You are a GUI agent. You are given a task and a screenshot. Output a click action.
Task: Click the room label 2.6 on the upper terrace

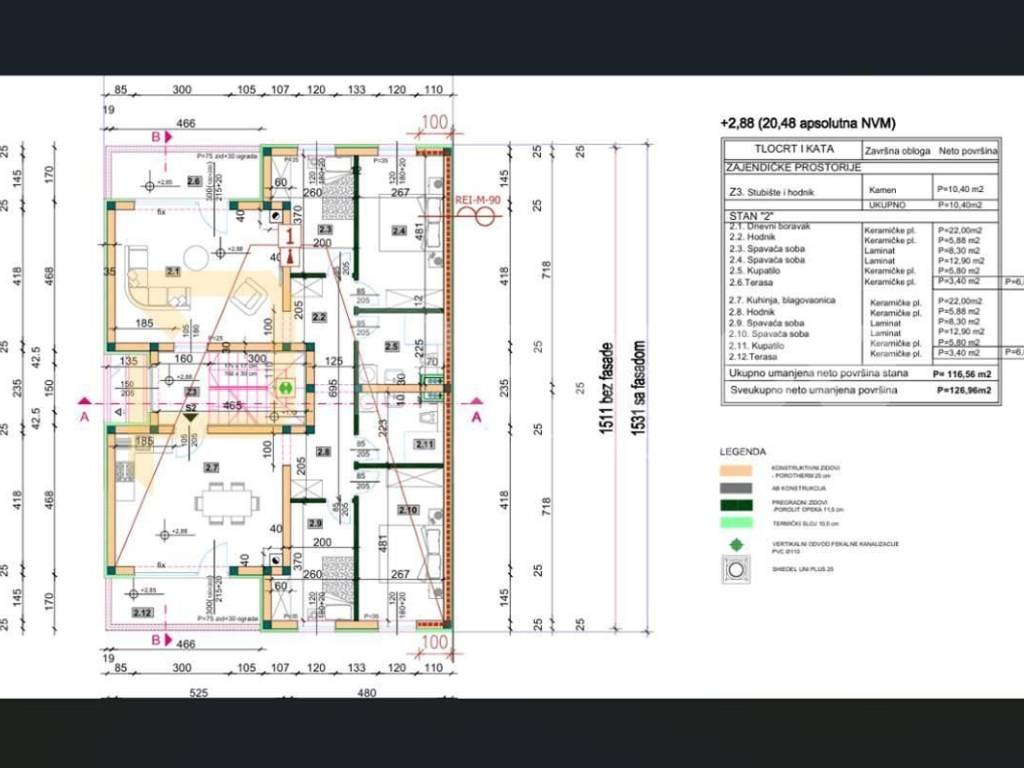tap(194, 181)
